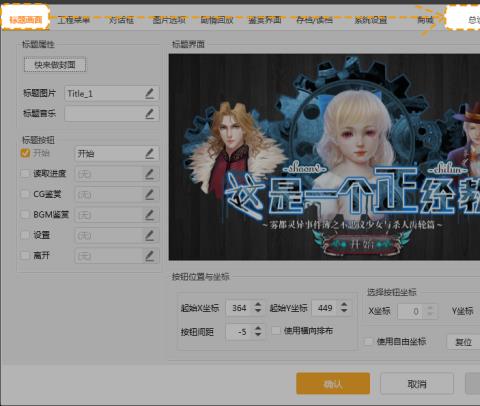Click the edit pencil for 标题音乐

point(150,114)
